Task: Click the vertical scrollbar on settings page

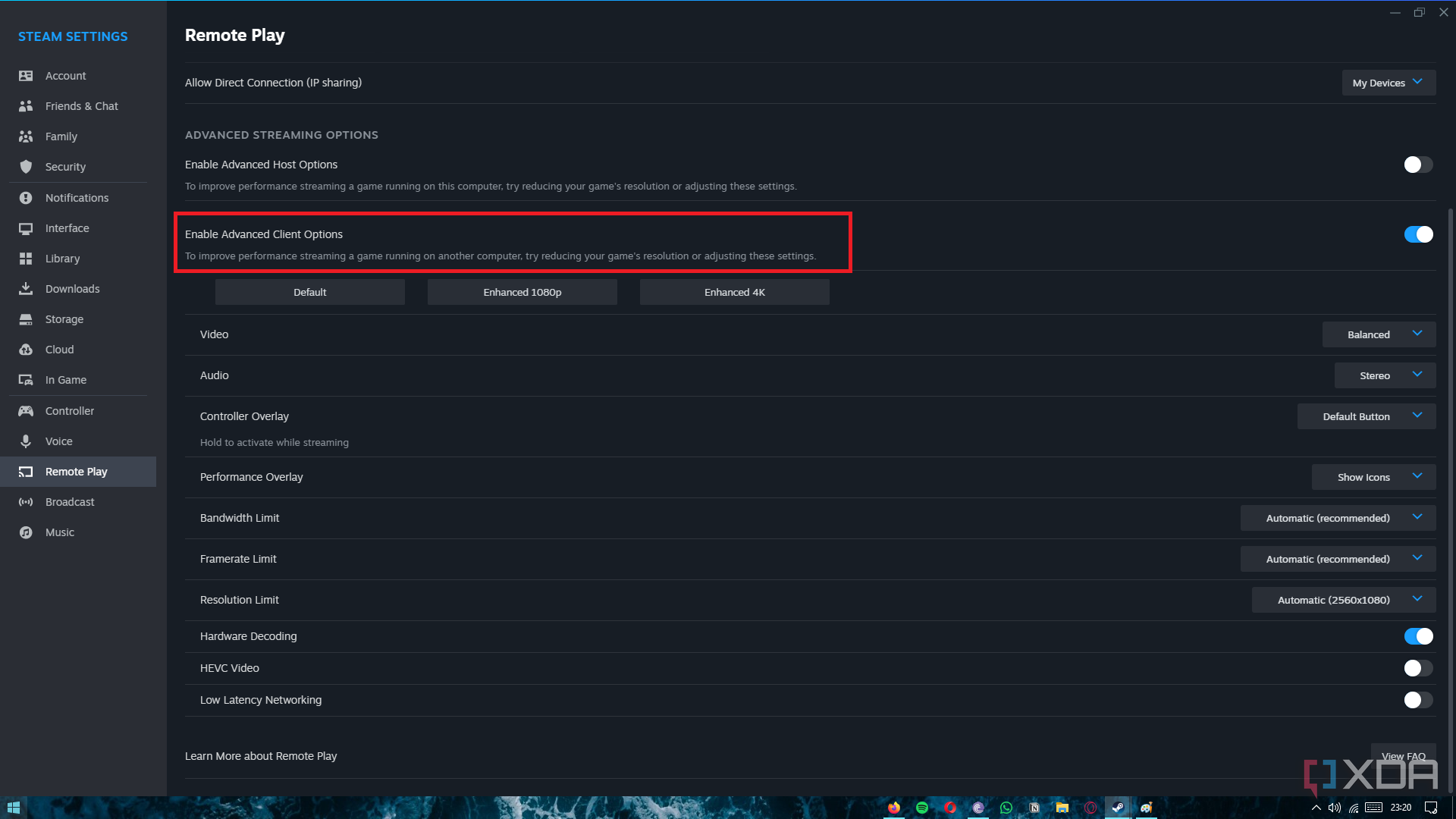Action: pyautogui.click(x=1451, y=500)
